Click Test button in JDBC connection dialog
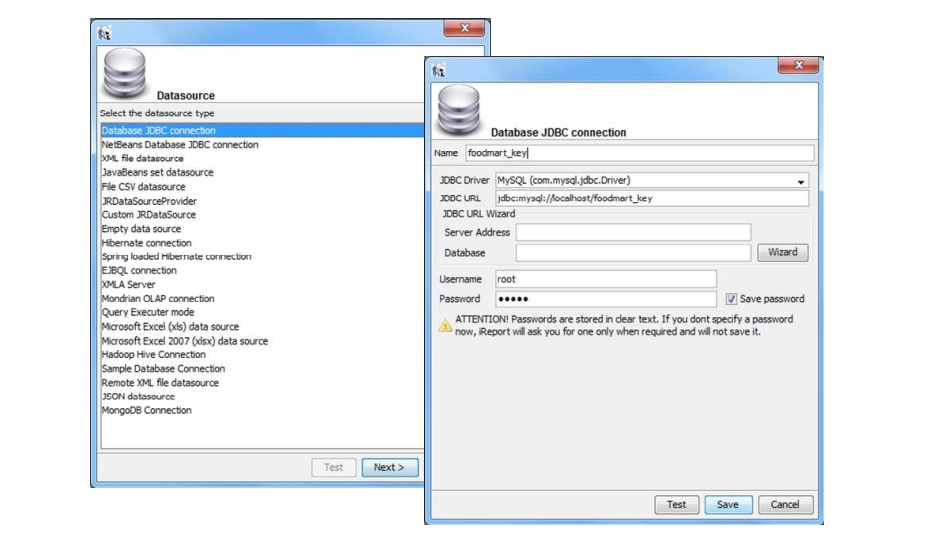 tap(676, 504)
